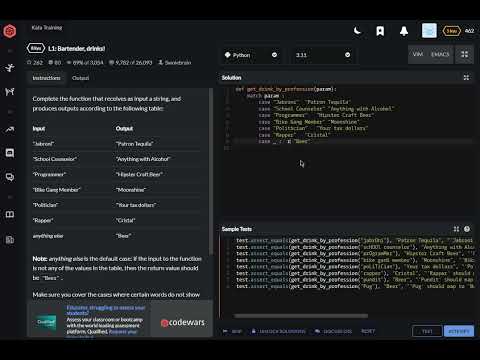Click the Output column header in table
The height and width of the screenshot is (360, 480).
coord(124,129)
